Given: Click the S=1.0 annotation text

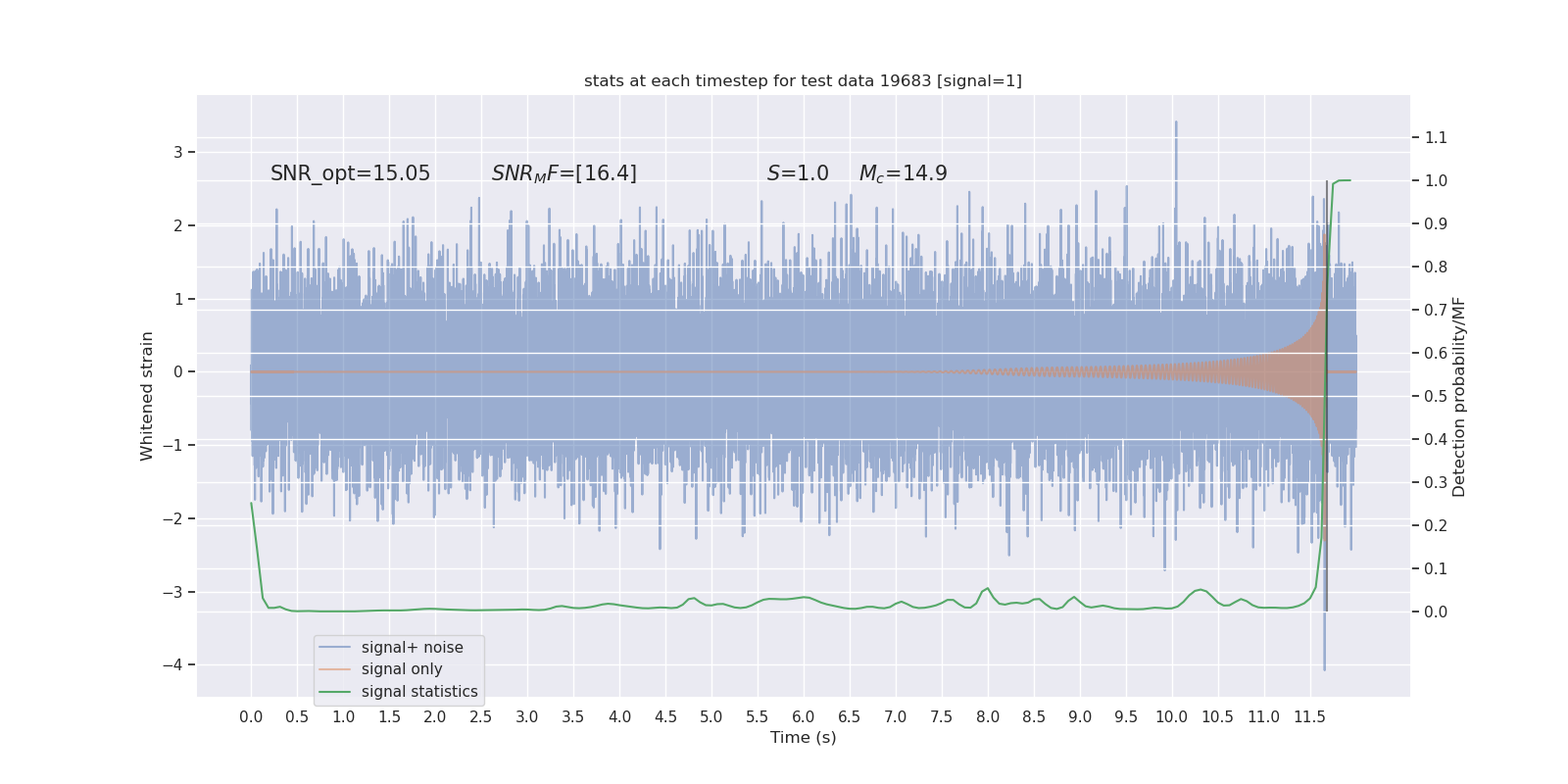Looking at the screenshot, I should pyautogui.click(x=798, y=173).
